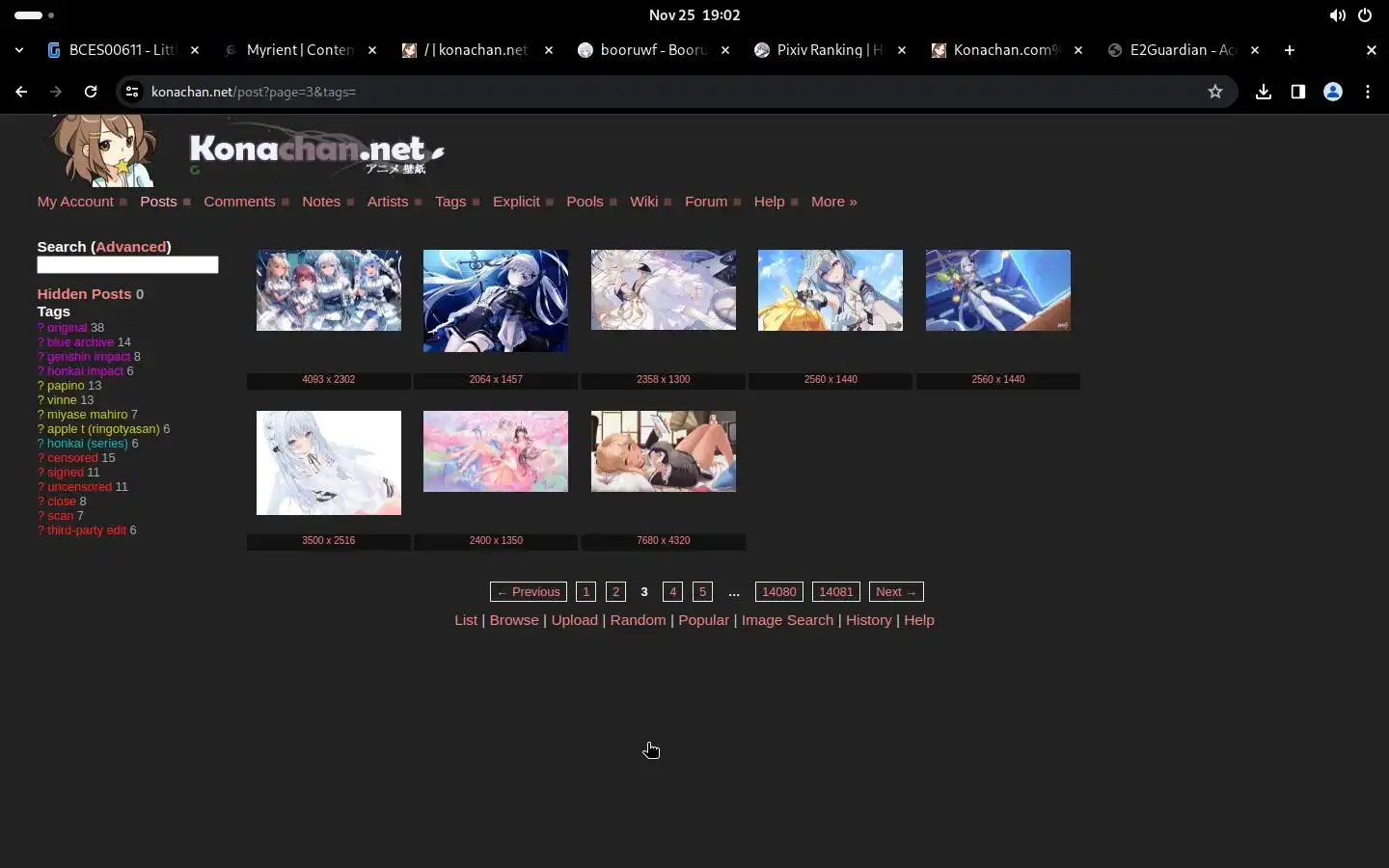The width and height of the screenshot is (1389, 868).
Task: Open the 2064 x 1457 thumbnail
Action: coord(496,301)
